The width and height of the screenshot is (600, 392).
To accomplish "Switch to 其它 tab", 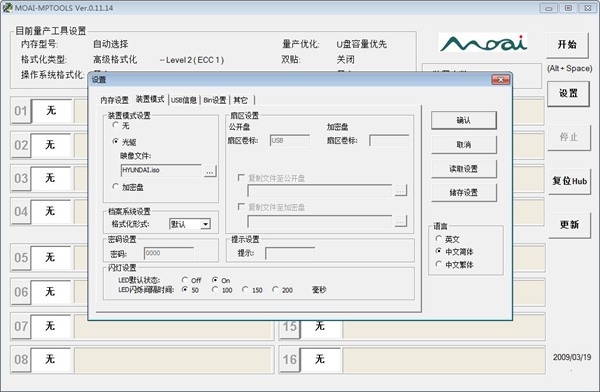I will click(x=241, y=100).
